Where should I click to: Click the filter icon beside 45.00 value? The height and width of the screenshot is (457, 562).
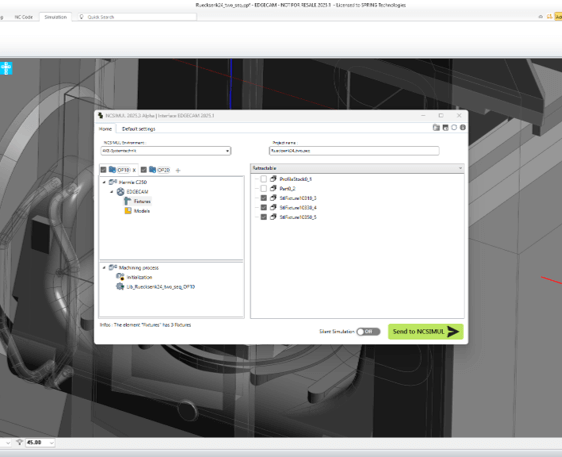point(20,442)
